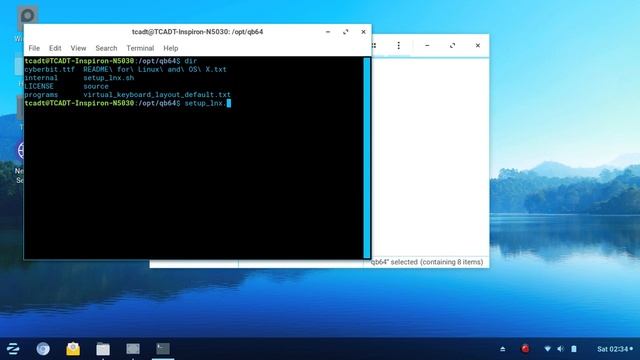Viewport: 640px width, 360px height.
Task: Open the Files manager taskbar icon
Action: tap(103, 349)
